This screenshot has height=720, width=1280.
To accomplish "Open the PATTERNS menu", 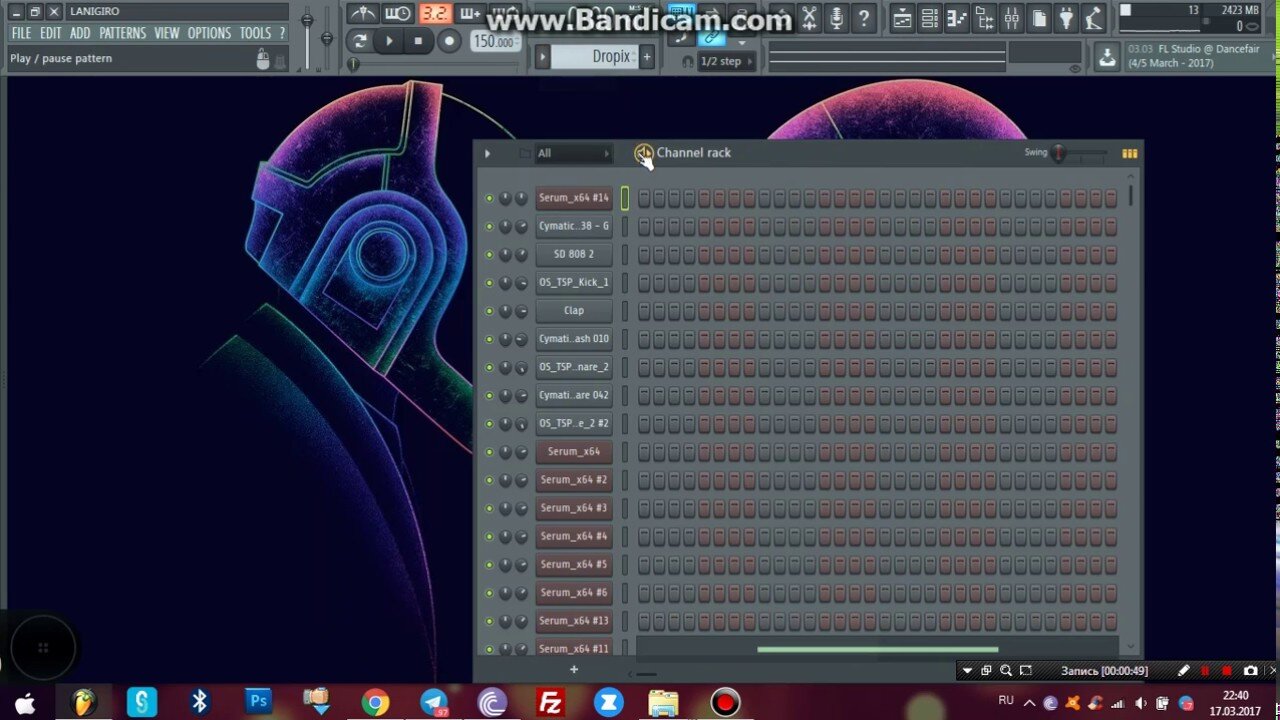I will click(122, 33).
